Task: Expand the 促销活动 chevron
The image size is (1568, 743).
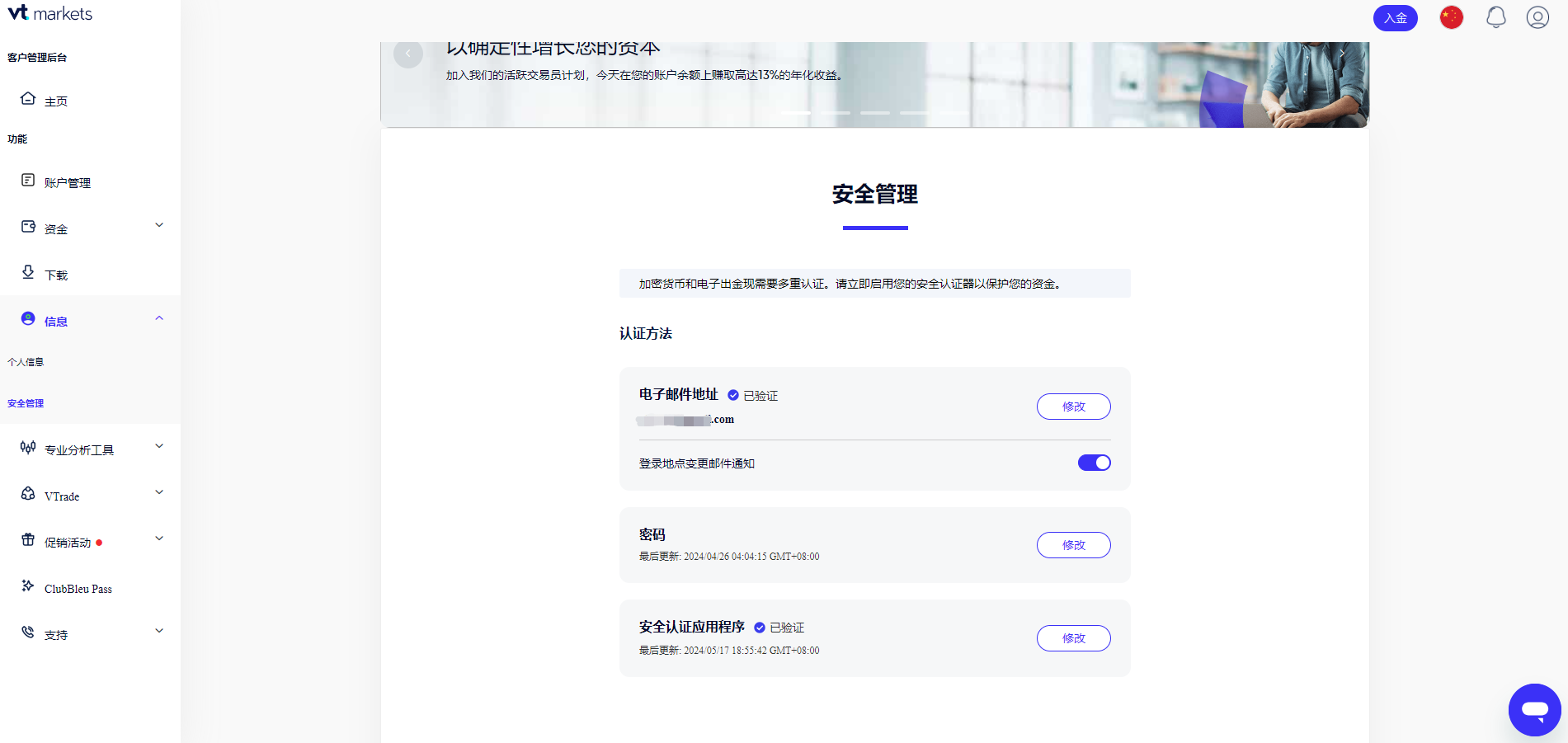Action: [159, 538]
